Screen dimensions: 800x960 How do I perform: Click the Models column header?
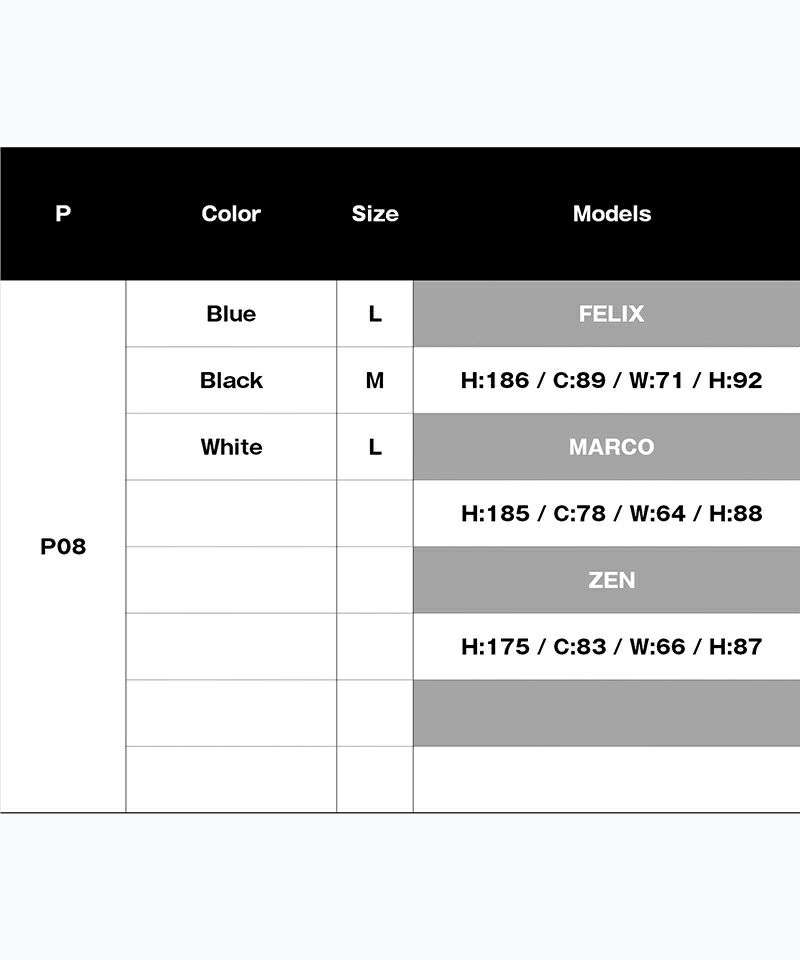[x=611, y=214]
